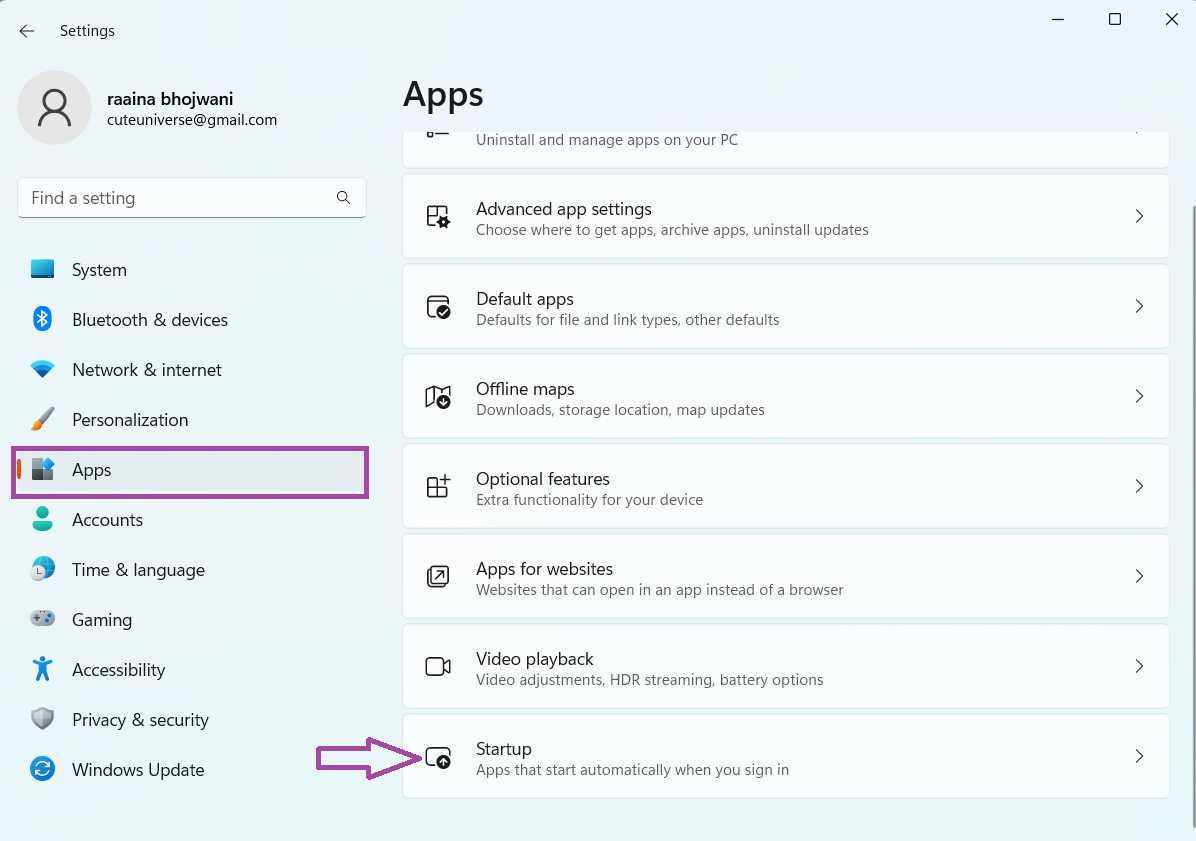The width and height of the screenshot is (1196, 841).
Task: Expand Advanced app settings chevron
Action: pyautogui.click(x=1139, y=217)
